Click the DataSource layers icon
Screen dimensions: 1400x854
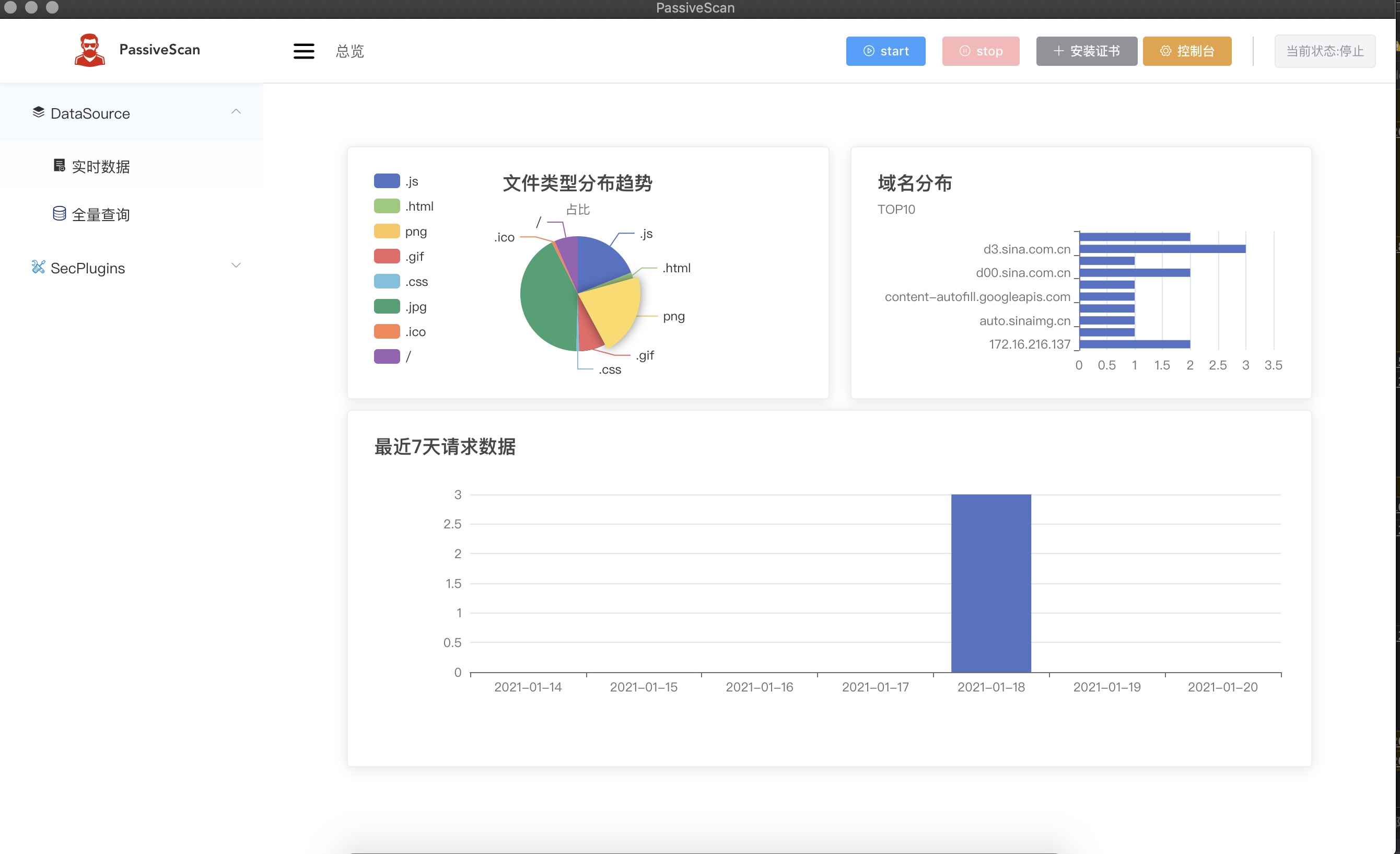[38, 112]
